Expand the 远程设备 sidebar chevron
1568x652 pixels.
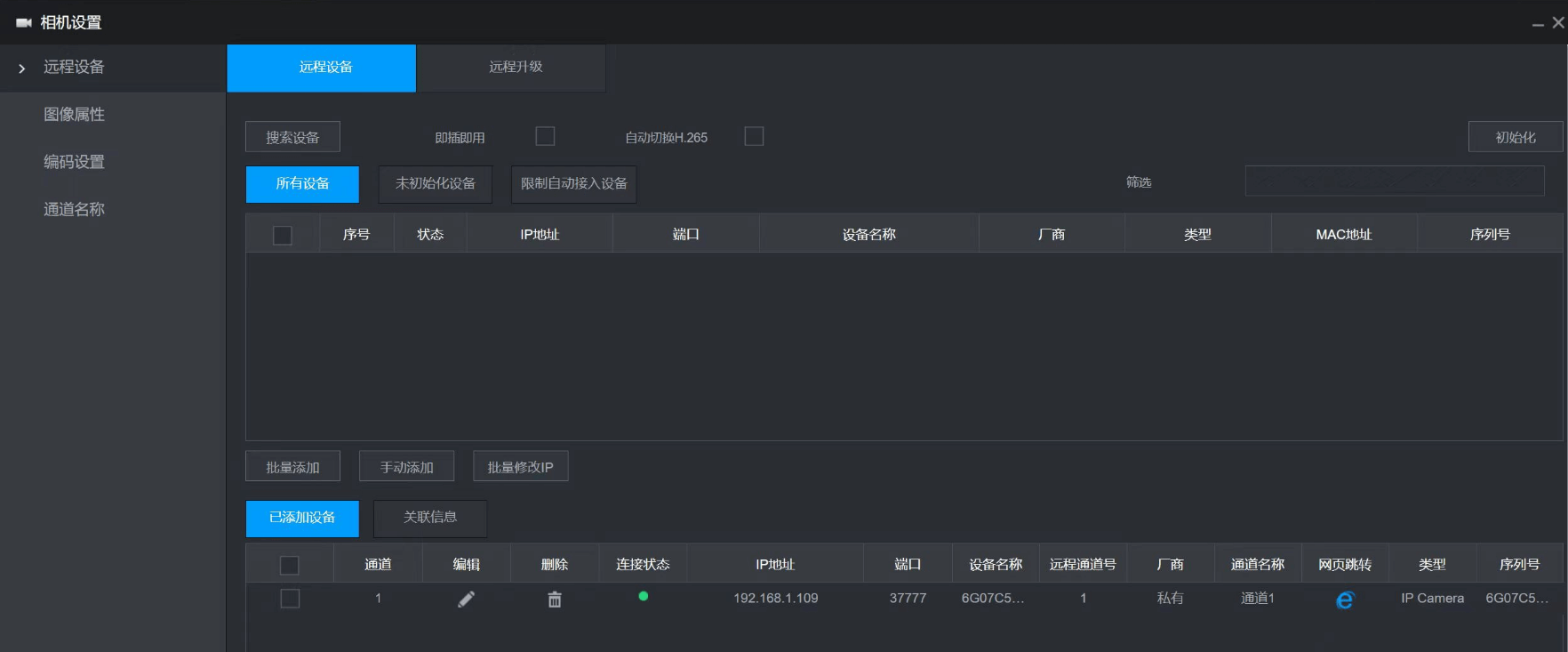tap(22, 68)
